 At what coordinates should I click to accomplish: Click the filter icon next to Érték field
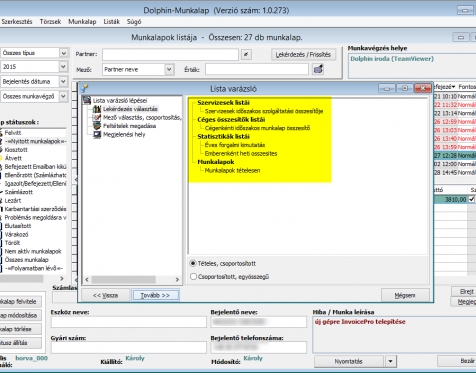coord(318,69)
